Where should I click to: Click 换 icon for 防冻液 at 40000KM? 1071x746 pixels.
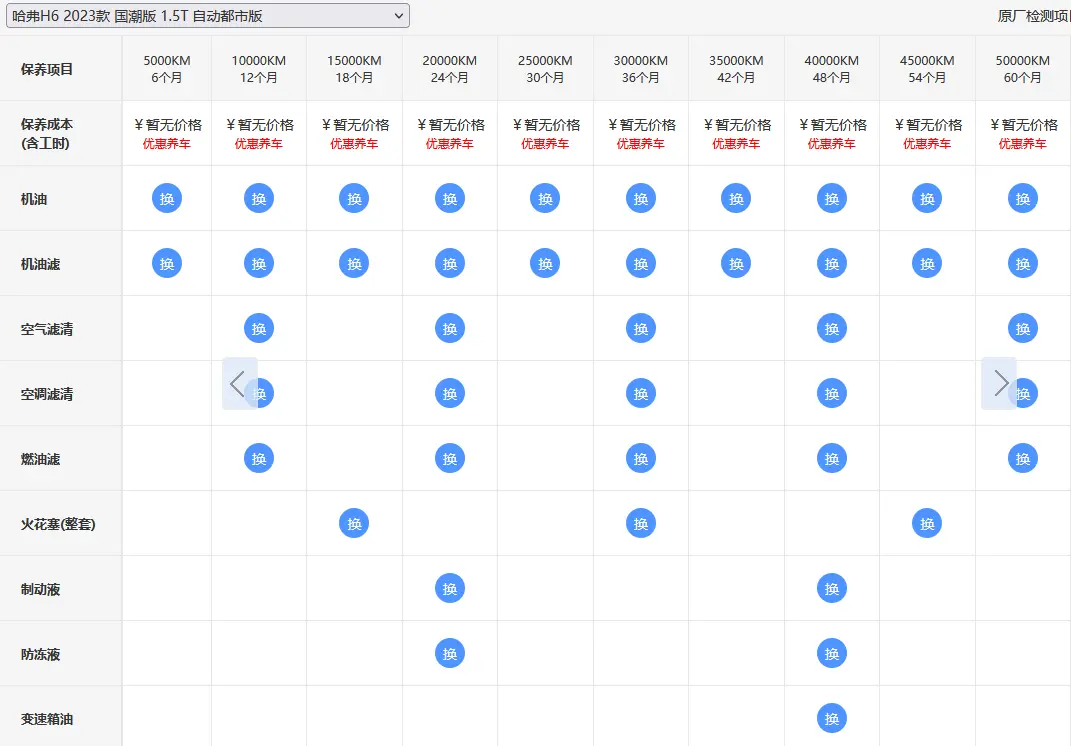(832, 653)
